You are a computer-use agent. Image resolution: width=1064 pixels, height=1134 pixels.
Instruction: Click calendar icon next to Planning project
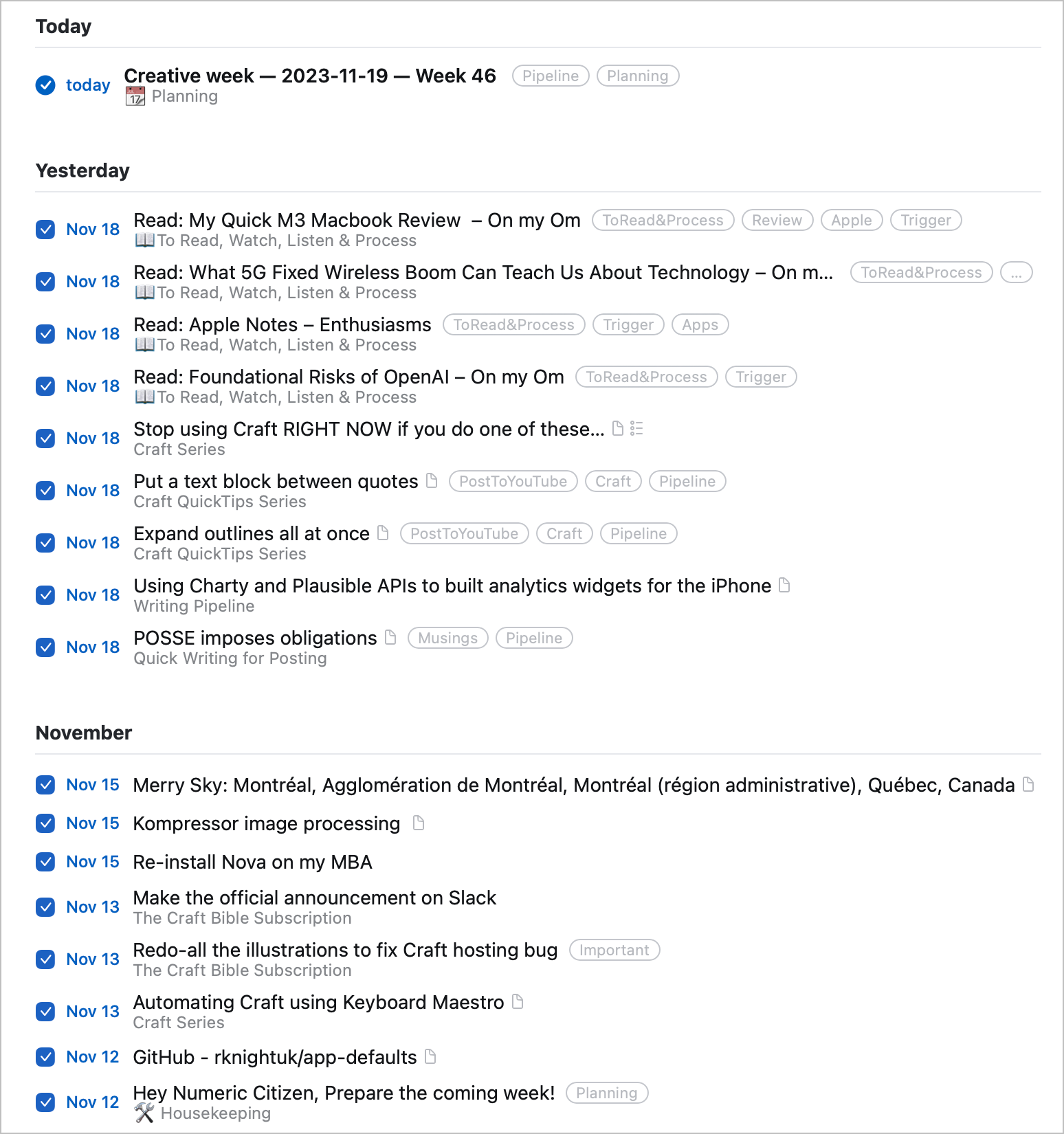(x=135, y=96)
